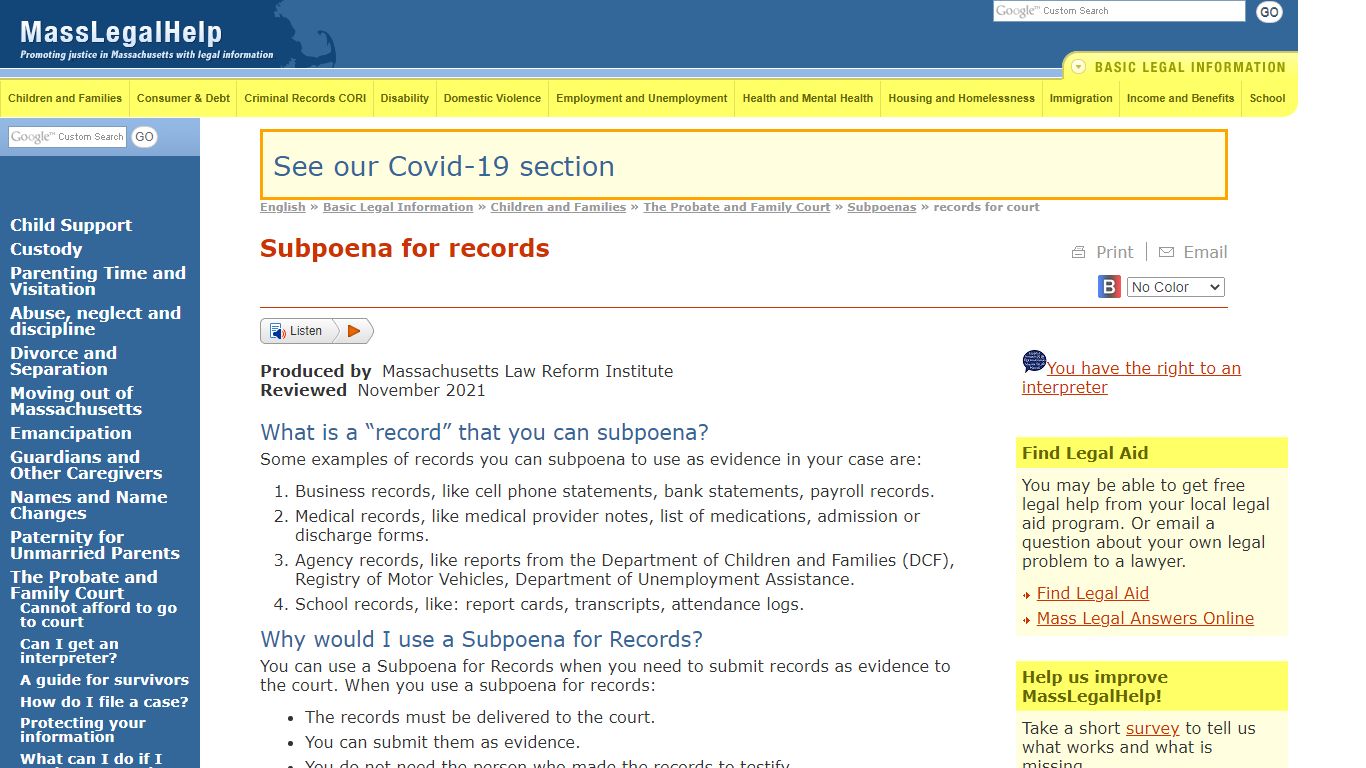Focus the sidebar Google search field

[68, 137]
